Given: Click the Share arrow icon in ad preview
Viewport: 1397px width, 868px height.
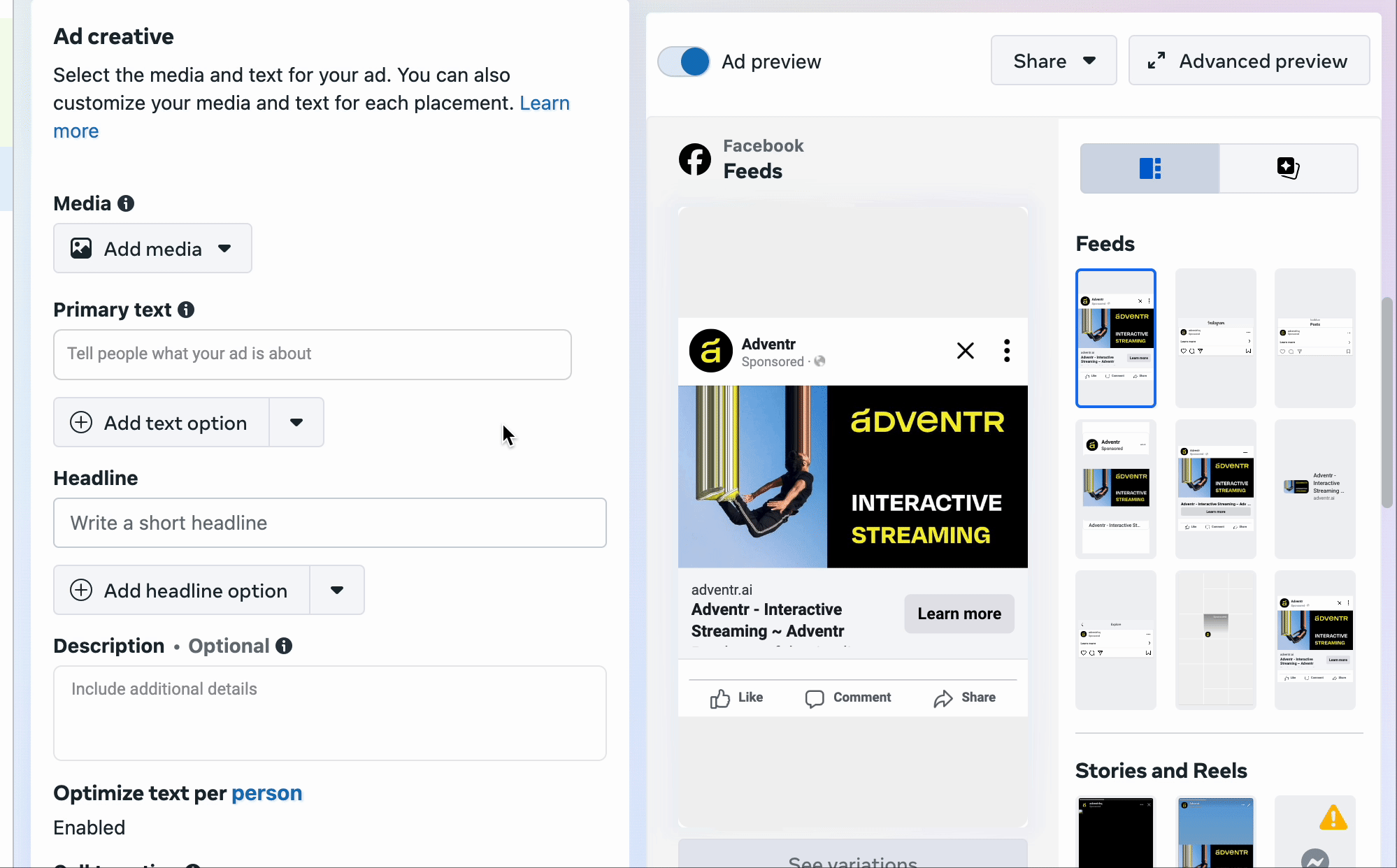Looking at the screenshot, I should [x=943, y=698].
